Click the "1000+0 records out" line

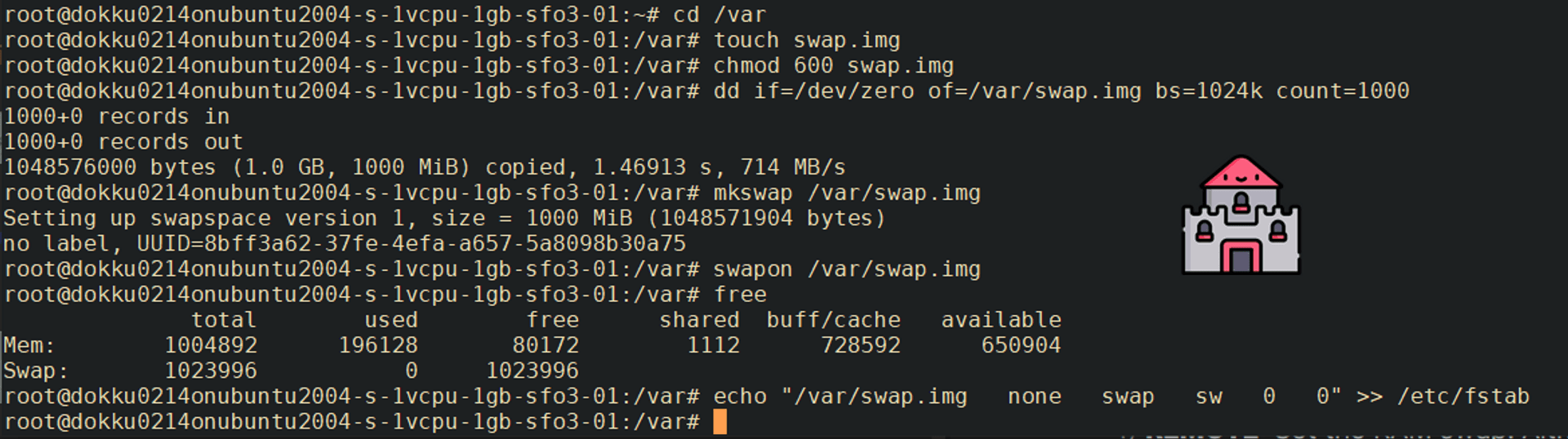click(x=123, y=142)
